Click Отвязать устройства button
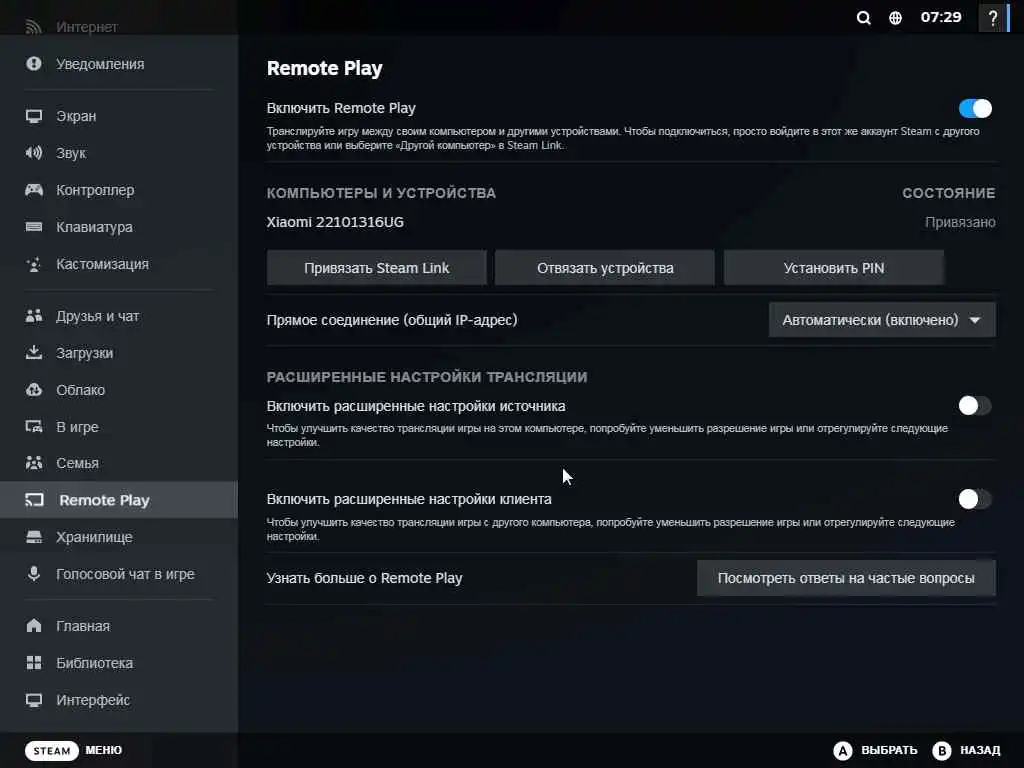Image resolution: width=1024 pixels, height=768 pixels. (x=605, y=268)
